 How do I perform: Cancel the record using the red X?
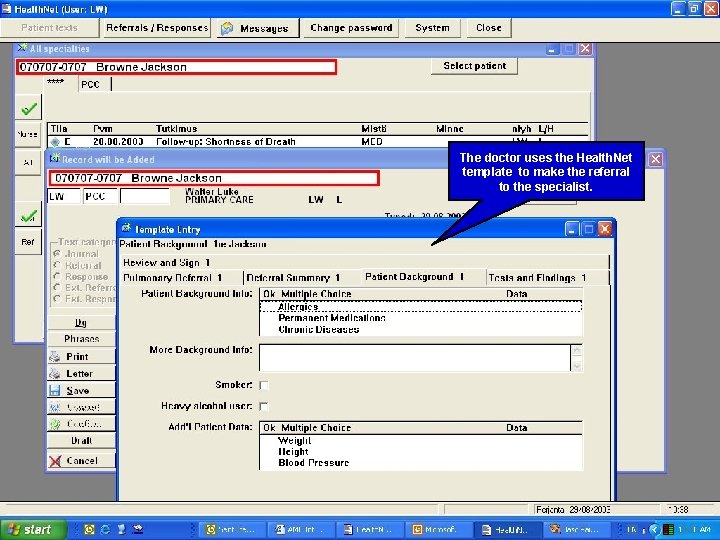point(81,461)
